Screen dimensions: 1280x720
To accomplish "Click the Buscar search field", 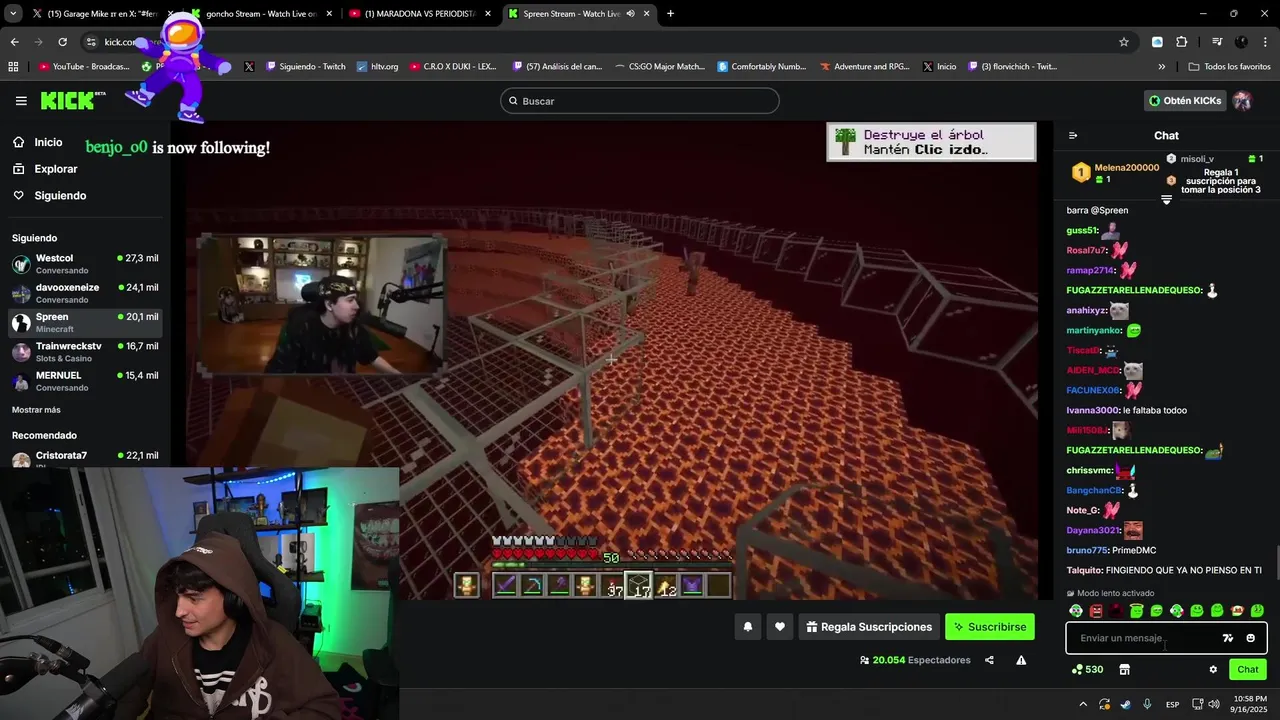I will click(640, 101).
